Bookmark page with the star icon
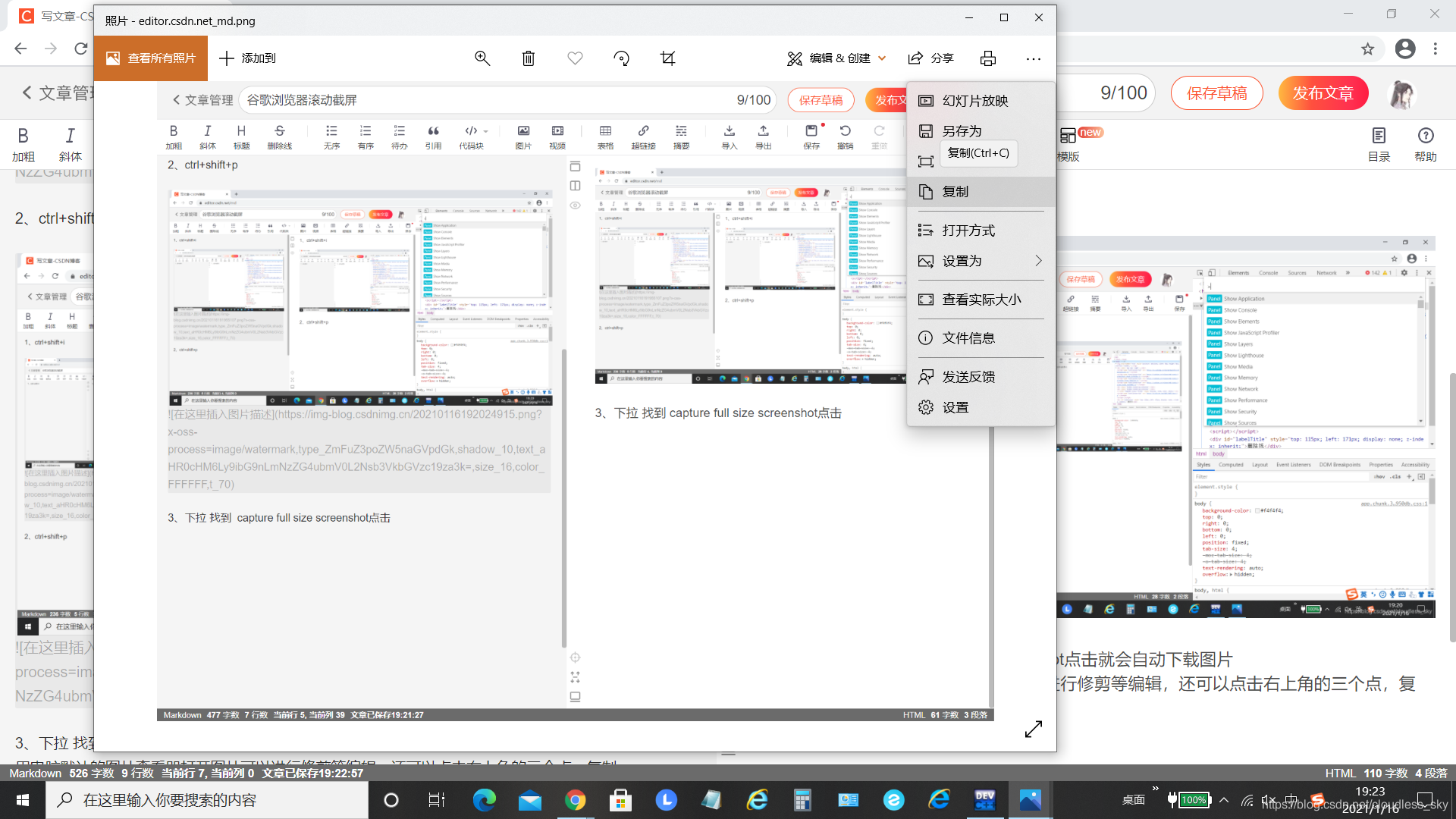This screenshot has width=1456, height=819. pyautogui.click(x=1367, y=49)
